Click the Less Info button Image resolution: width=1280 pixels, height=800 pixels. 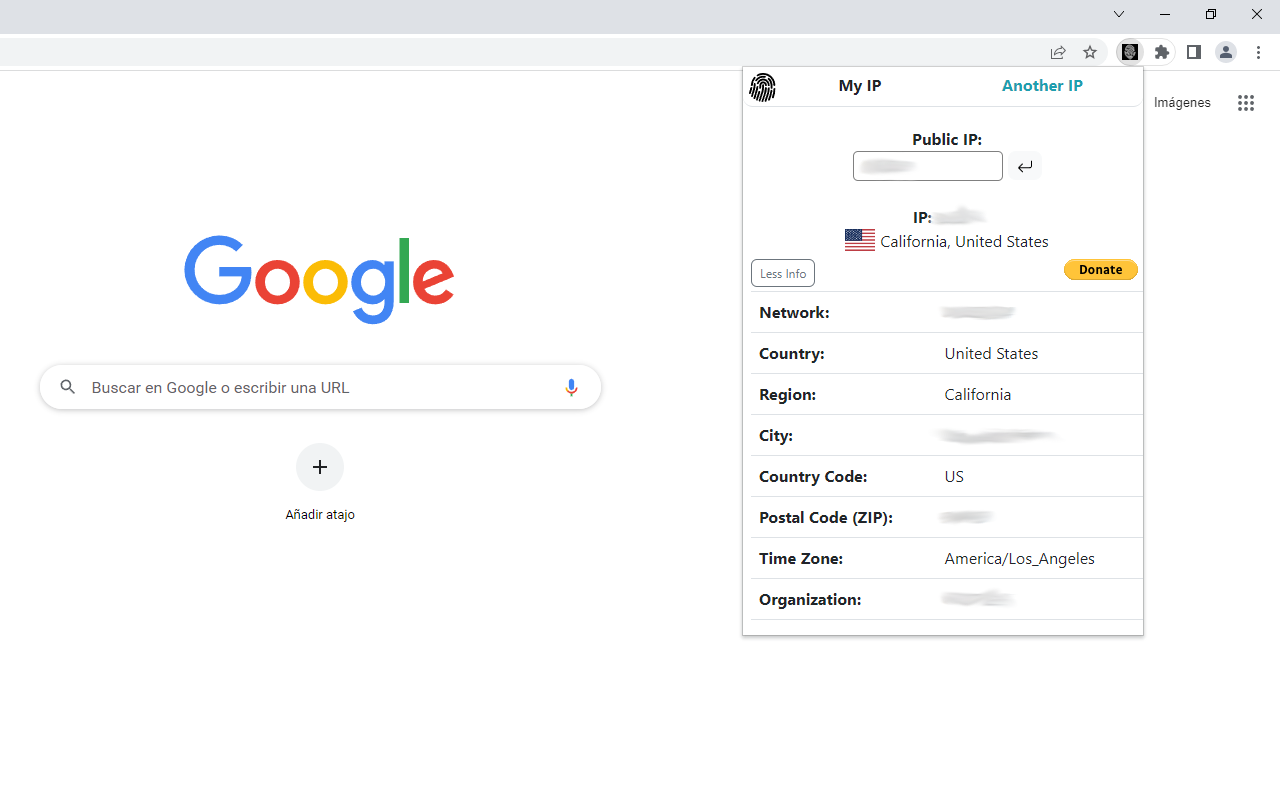click(x=782, y=272)
